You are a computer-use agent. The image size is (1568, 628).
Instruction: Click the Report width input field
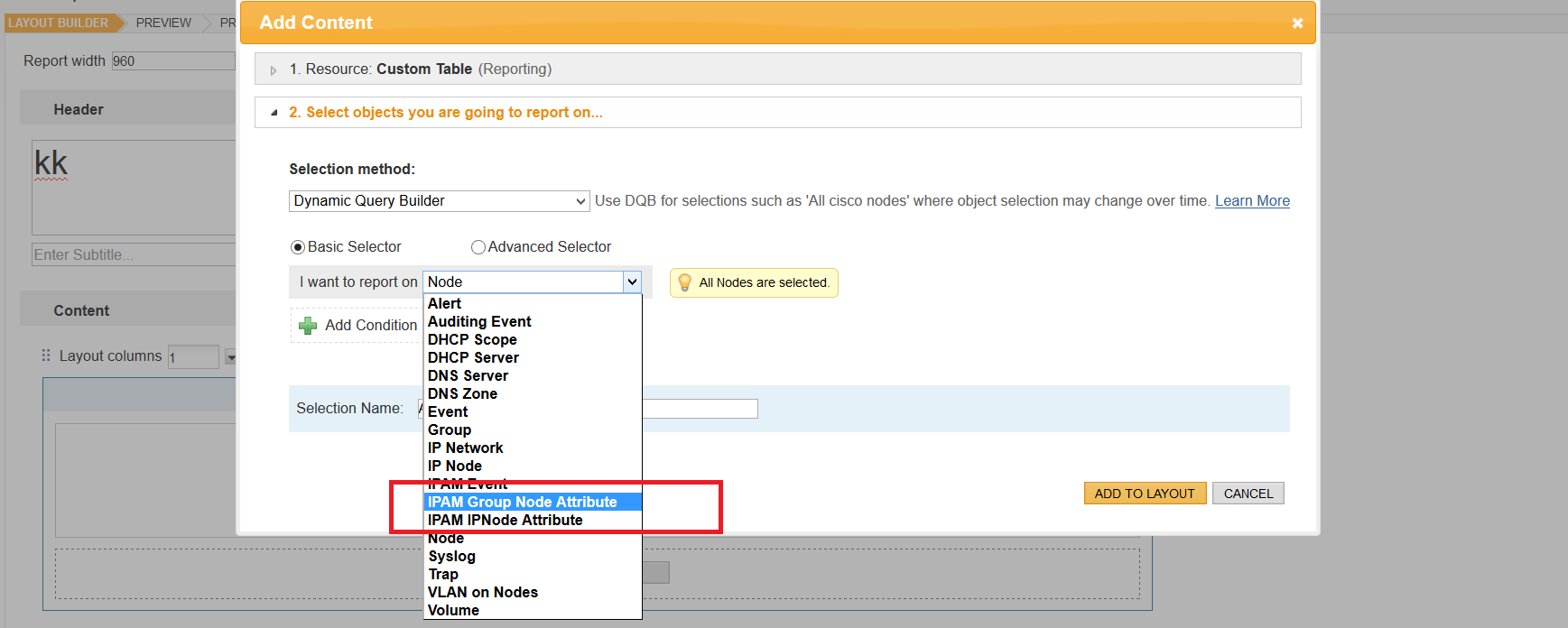(x=173, y=61)
